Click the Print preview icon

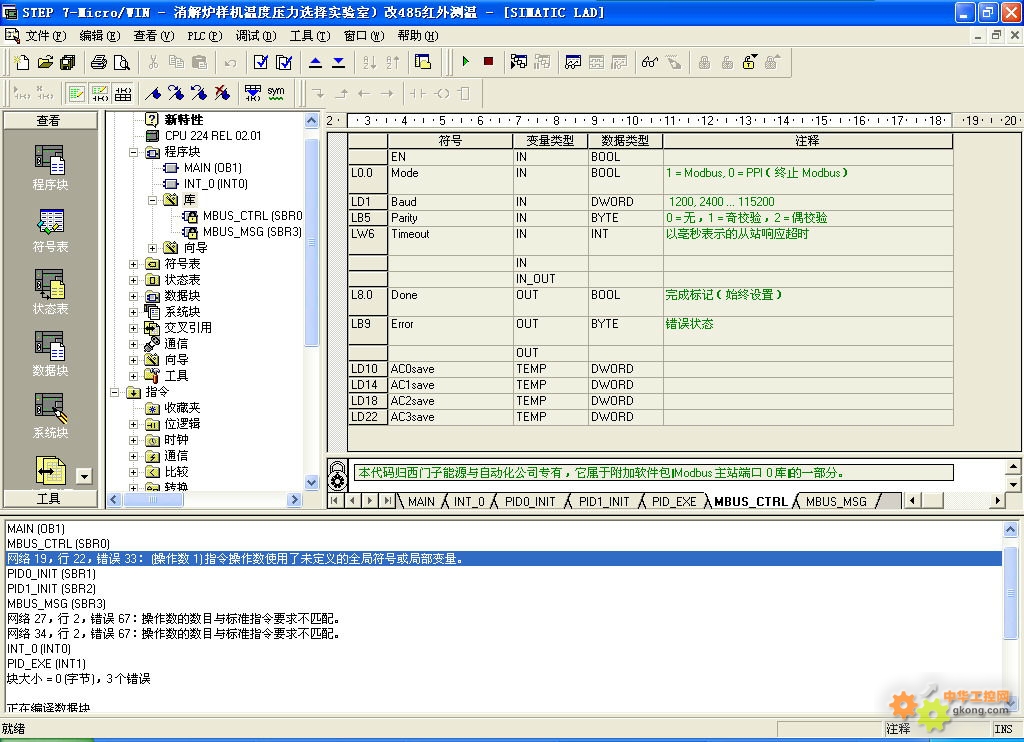(121, 62)
